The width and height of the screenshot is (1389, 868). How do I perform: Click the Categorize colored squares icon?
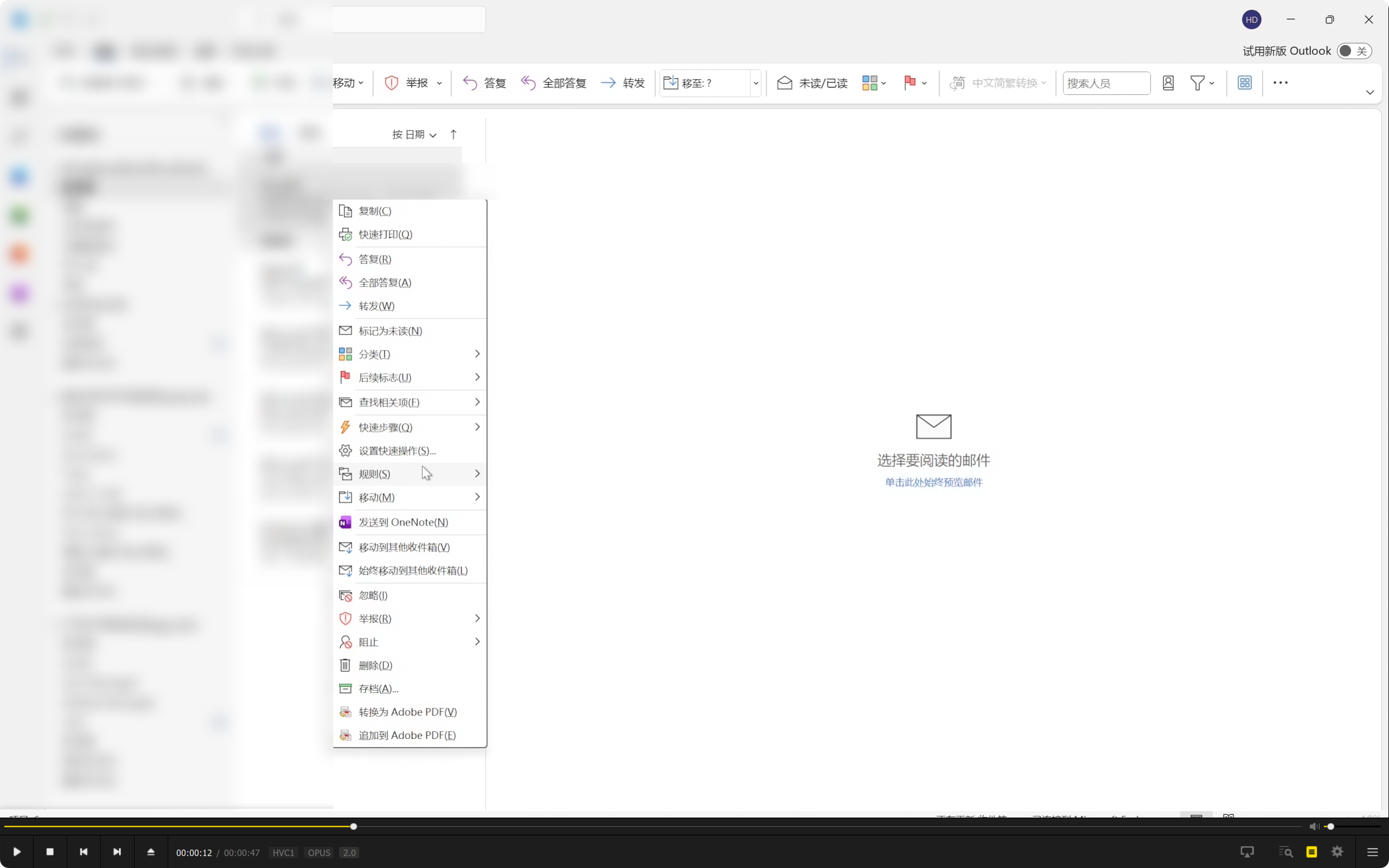pos(869,83)
